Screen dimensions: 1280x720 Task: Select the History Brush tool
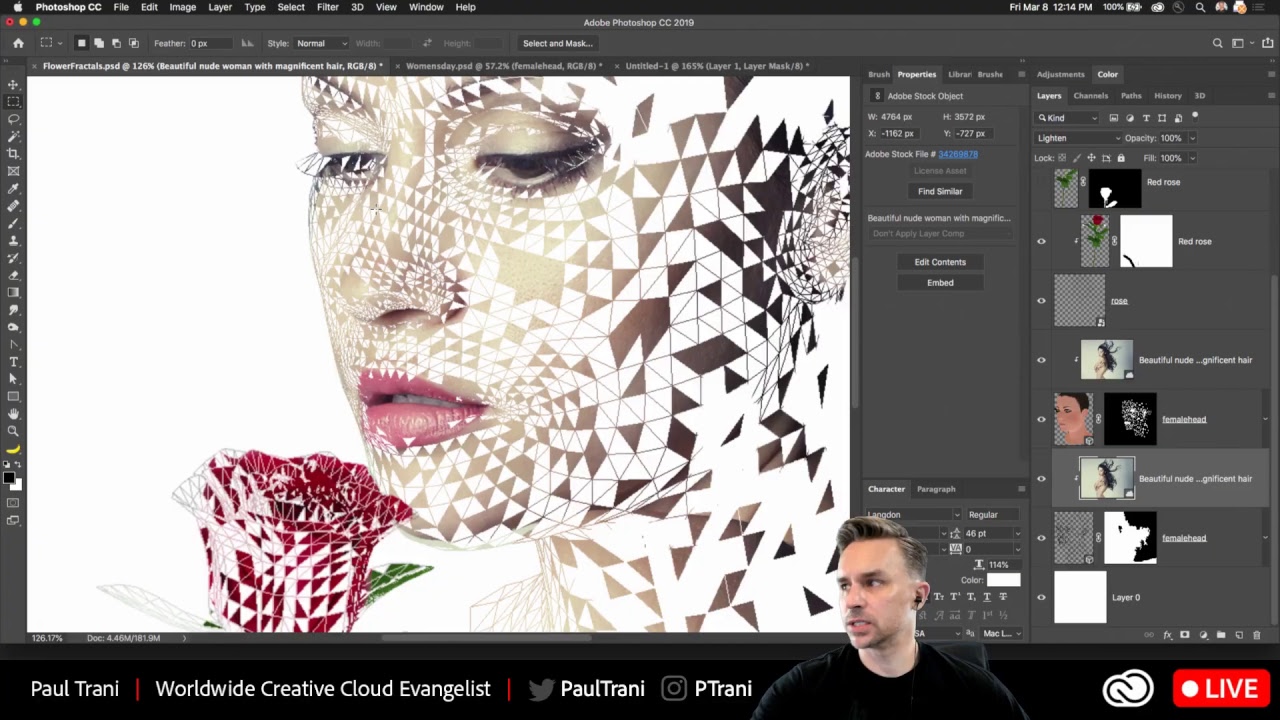(13, 258)
